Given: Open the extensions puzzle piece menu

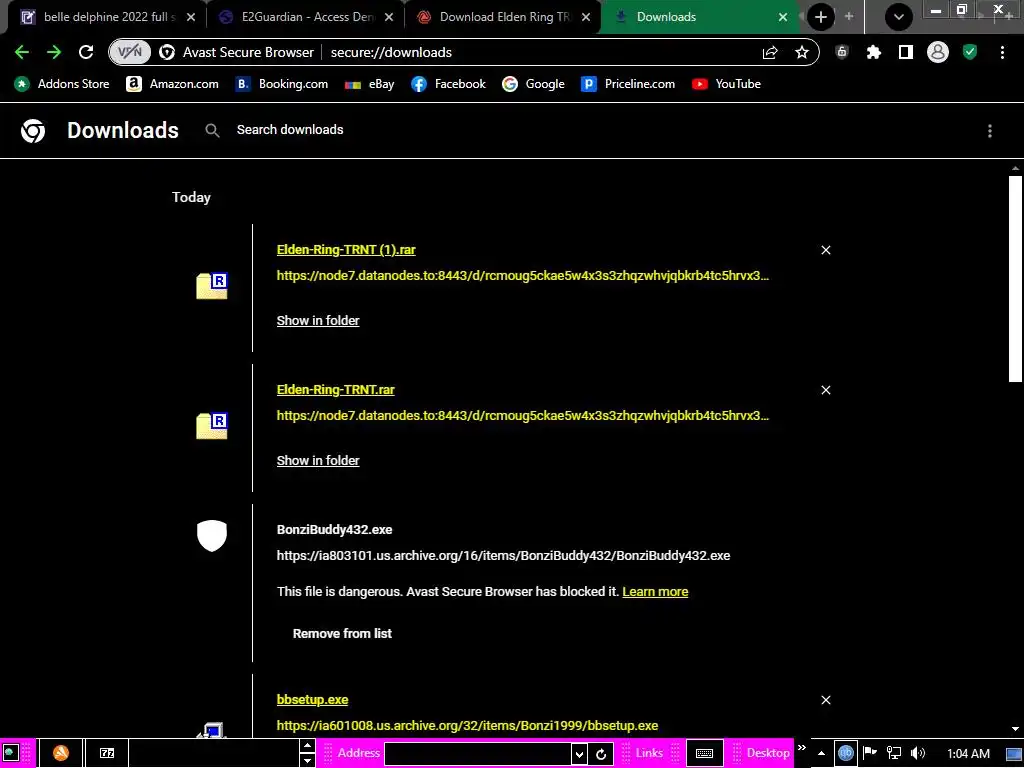Looking at the screenshot, I should click(874, 52).
